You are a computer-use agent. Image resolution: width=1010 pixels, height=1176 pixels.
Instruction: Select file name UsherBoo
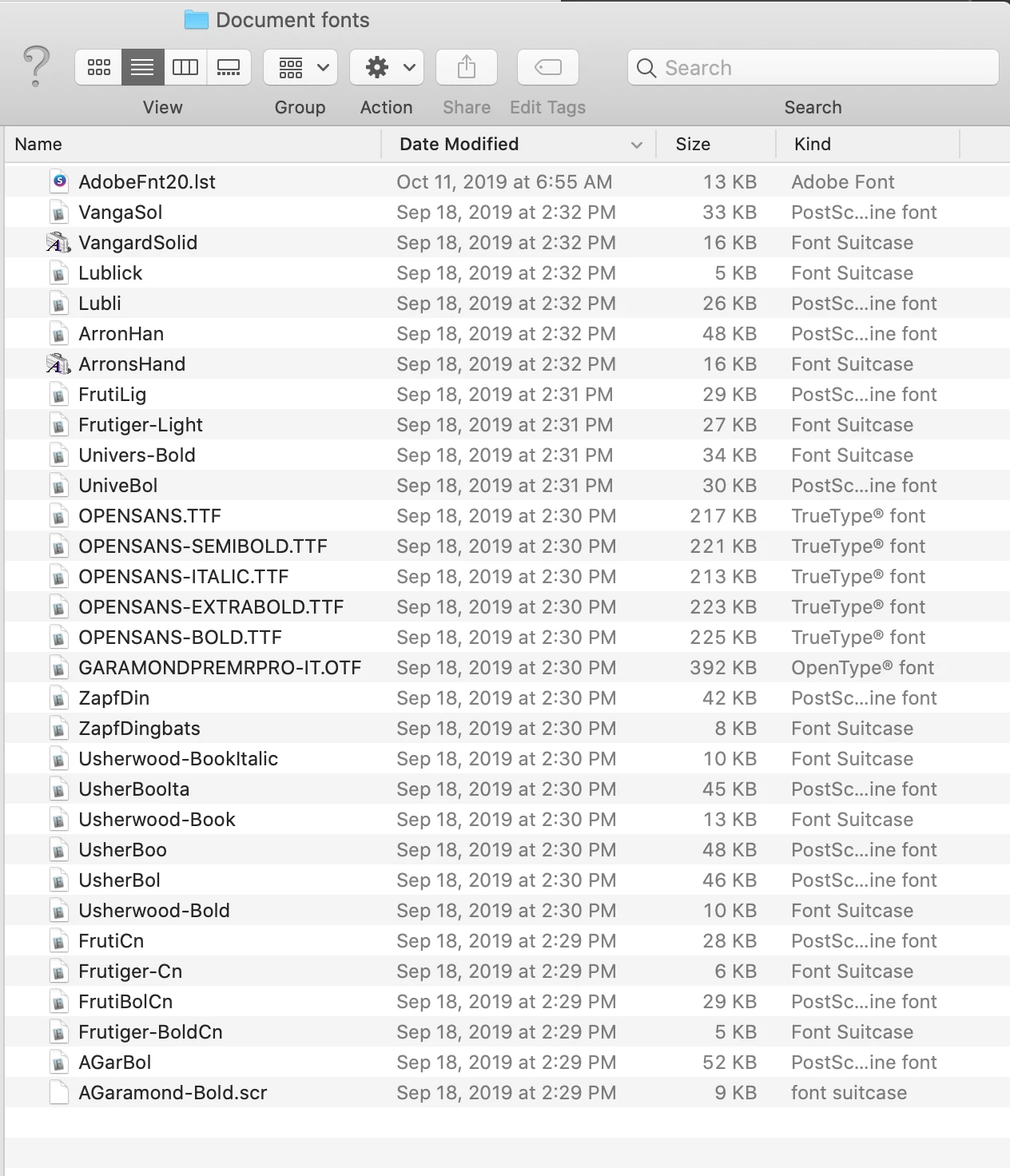pos(123,849)
